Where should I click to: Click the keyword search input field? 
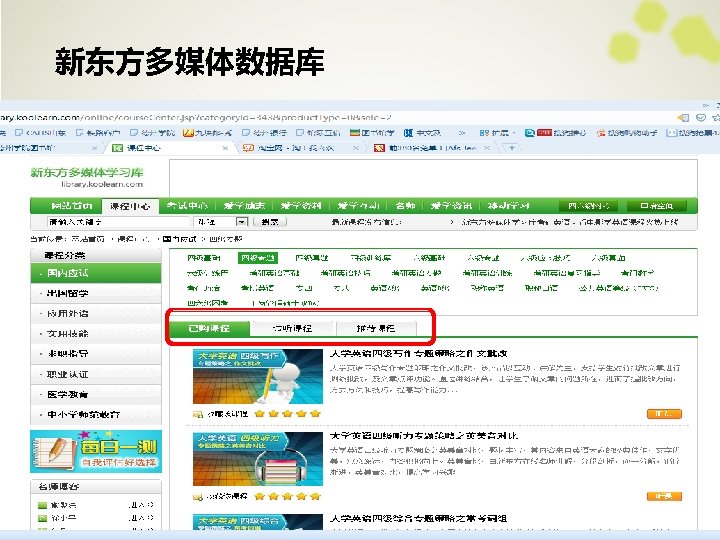(x=118, y=222)
